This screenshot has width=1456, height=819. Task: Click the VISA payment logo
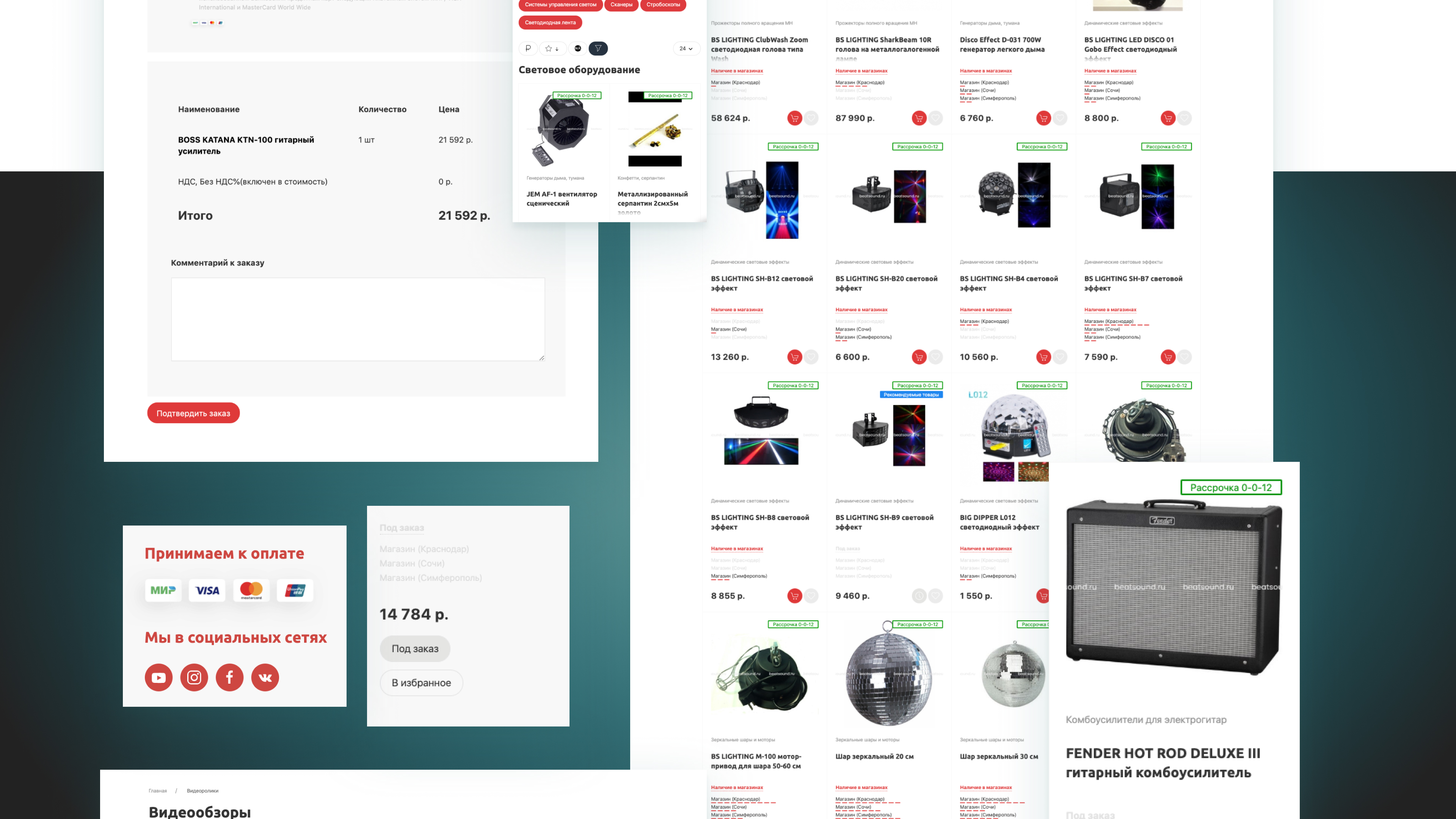(207, 590)
